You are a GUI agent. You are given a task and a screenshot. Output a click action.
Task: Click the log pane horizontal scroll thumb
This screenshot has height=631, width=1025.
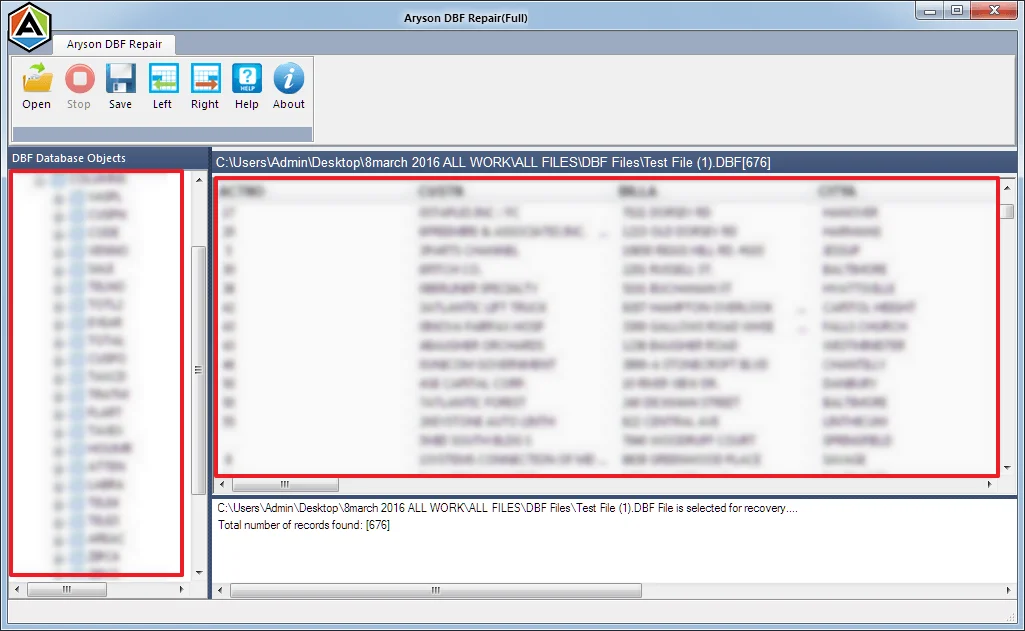pyautogui.click(x=436, y=590)
